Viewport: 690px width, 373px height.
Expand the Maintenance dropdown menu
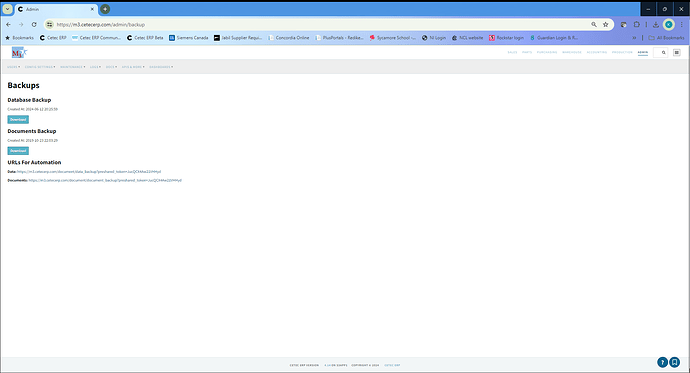tap(73, 67)
